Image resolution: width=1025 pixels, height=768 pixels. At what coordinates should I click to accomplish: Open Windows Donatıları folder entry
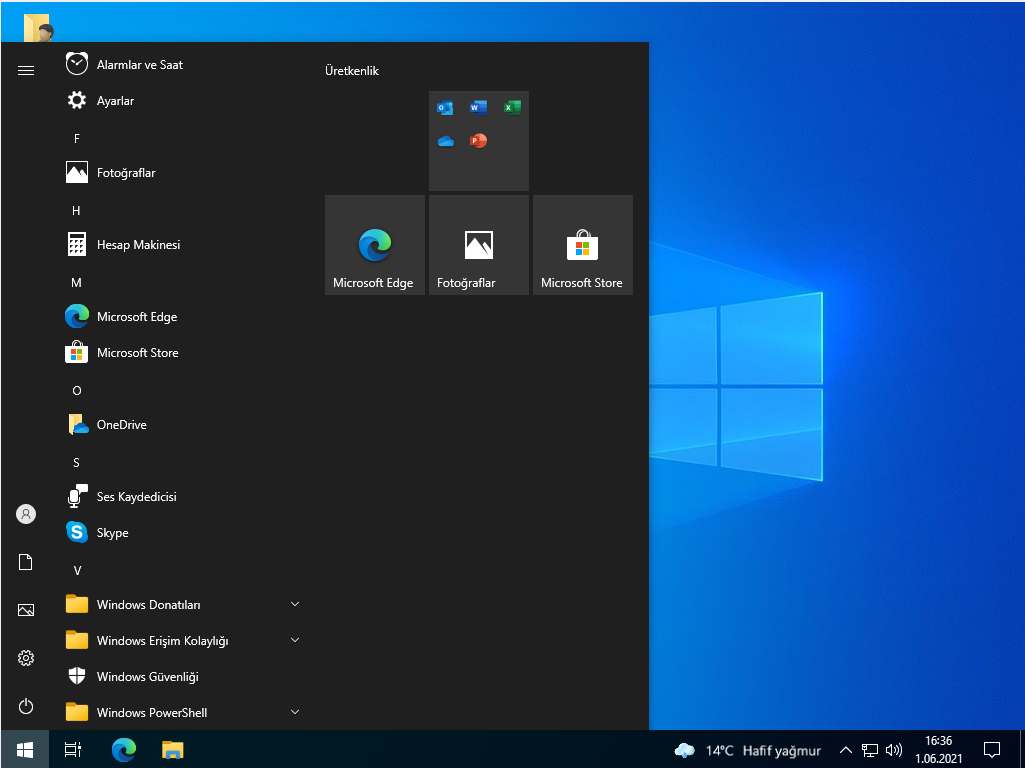(x=183, y=604)
